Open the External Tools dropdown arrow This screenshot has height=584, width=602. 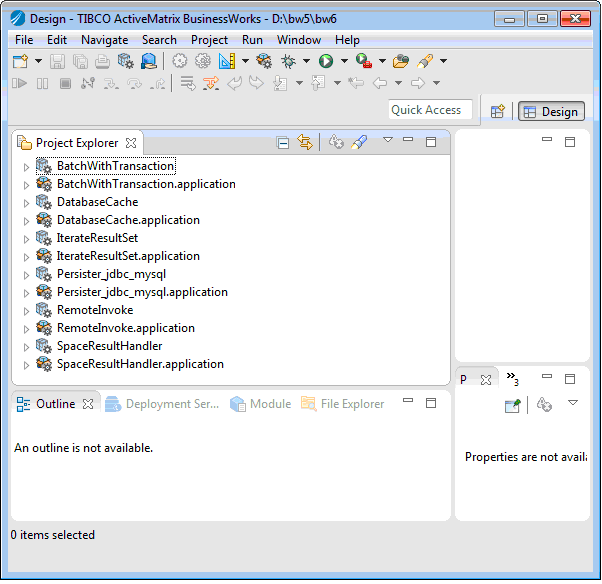[382, 61]
